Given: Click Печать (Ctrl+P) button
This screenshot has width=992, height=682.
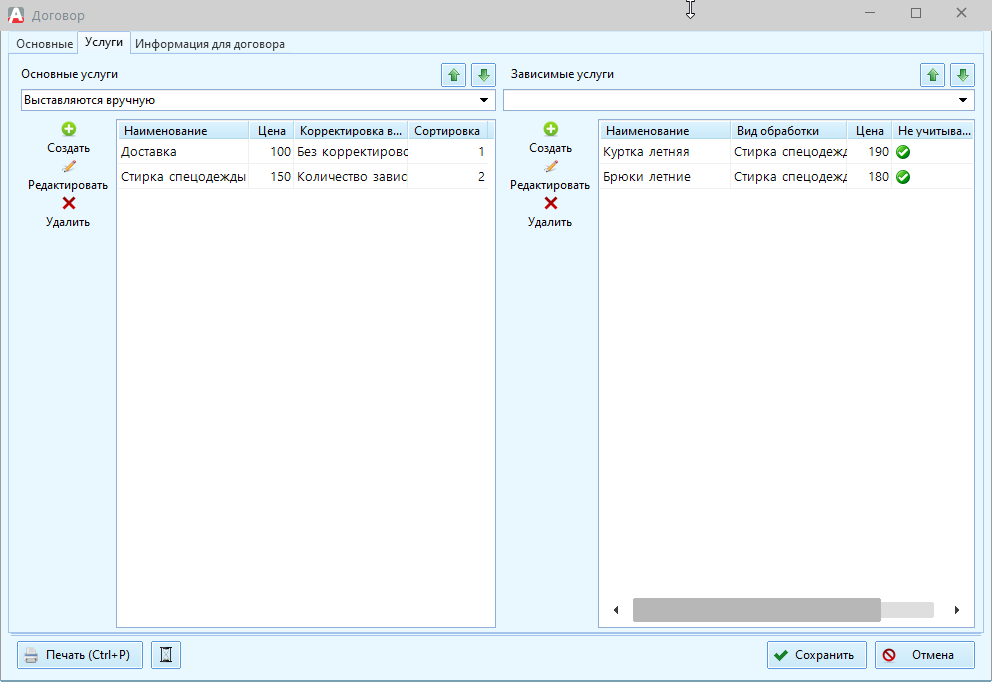Looking at the screenshot, I should (x=80, y=655).
